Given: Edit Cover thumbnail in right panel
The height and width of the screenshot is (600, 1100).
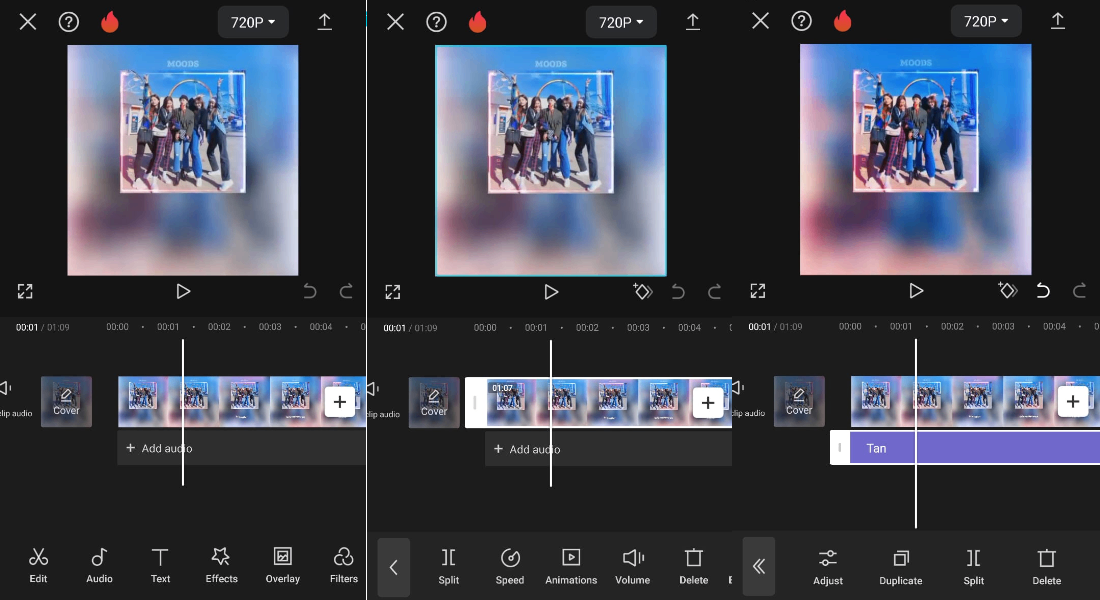Looking at the screenshot, I should (x=799, y=401).
